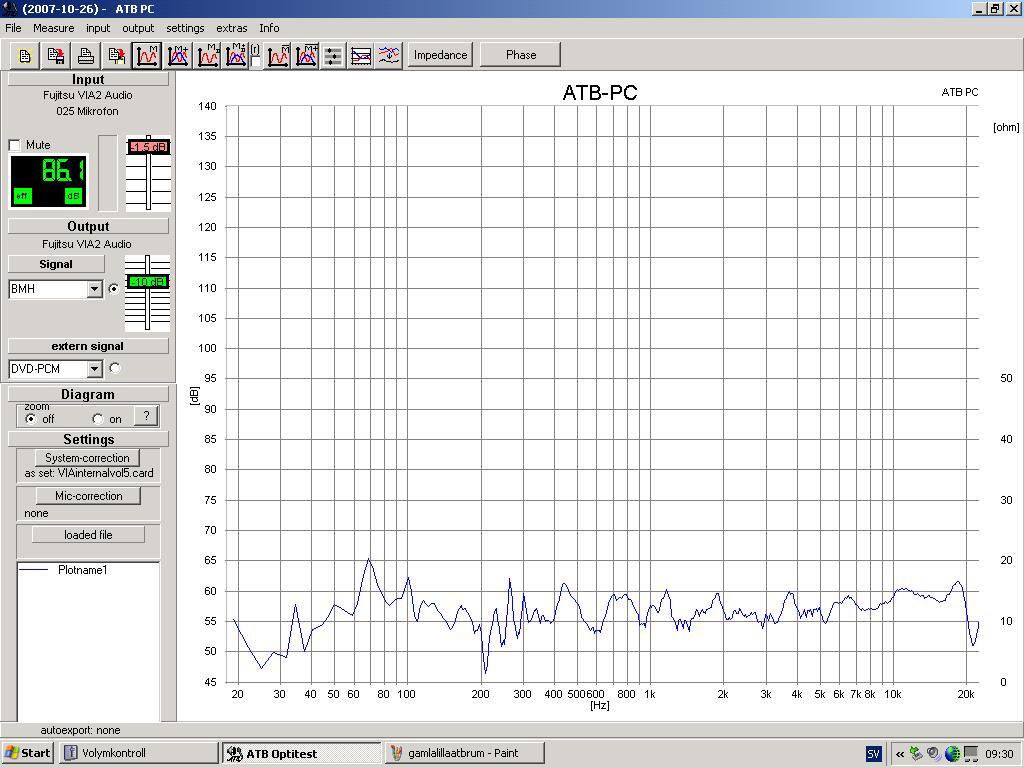Screen dimensions: 1024x768
Task: Click the eff indicator on level display
Action: [22, 196]
